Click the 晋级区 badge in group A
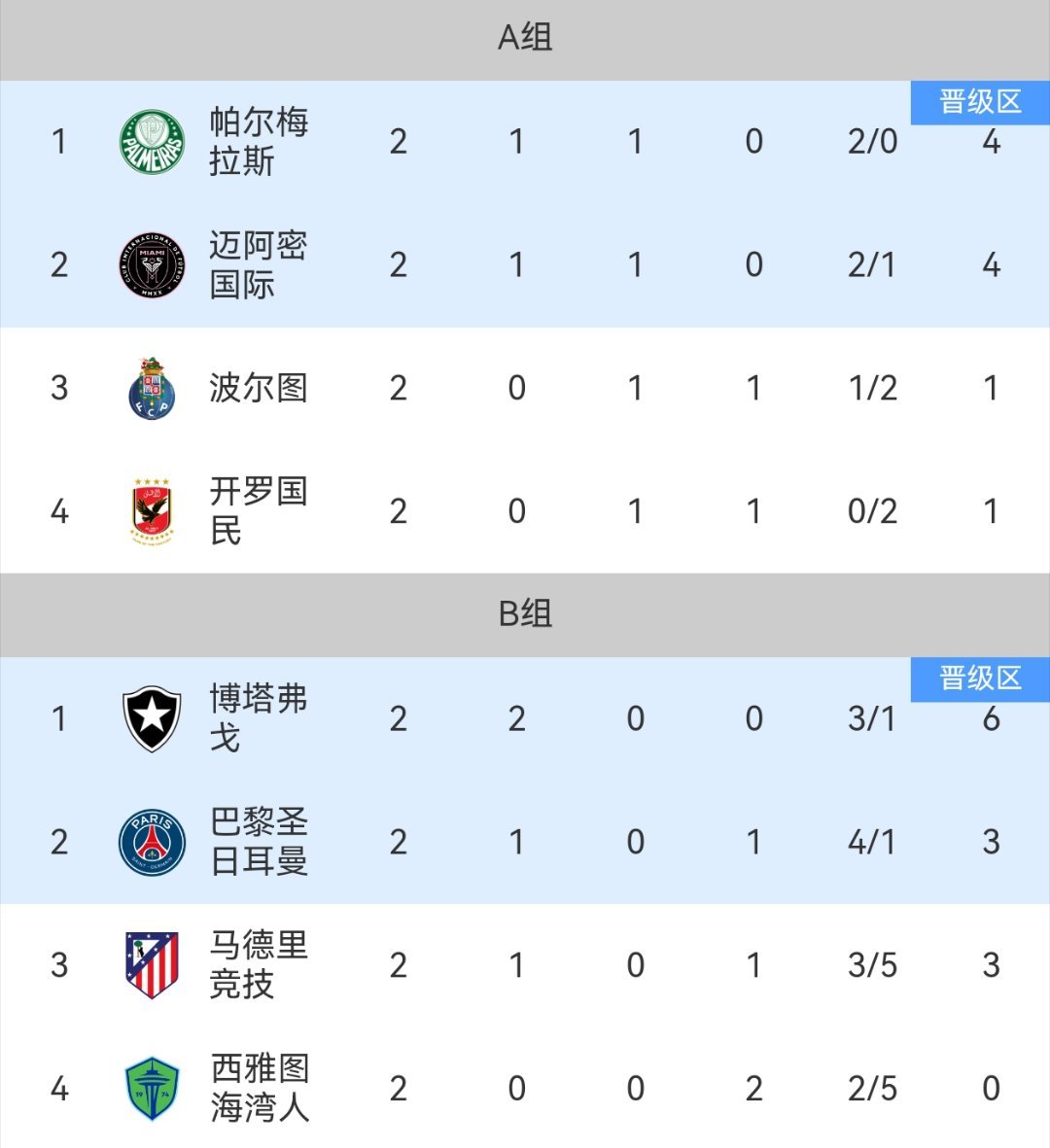 coord(980,102)
